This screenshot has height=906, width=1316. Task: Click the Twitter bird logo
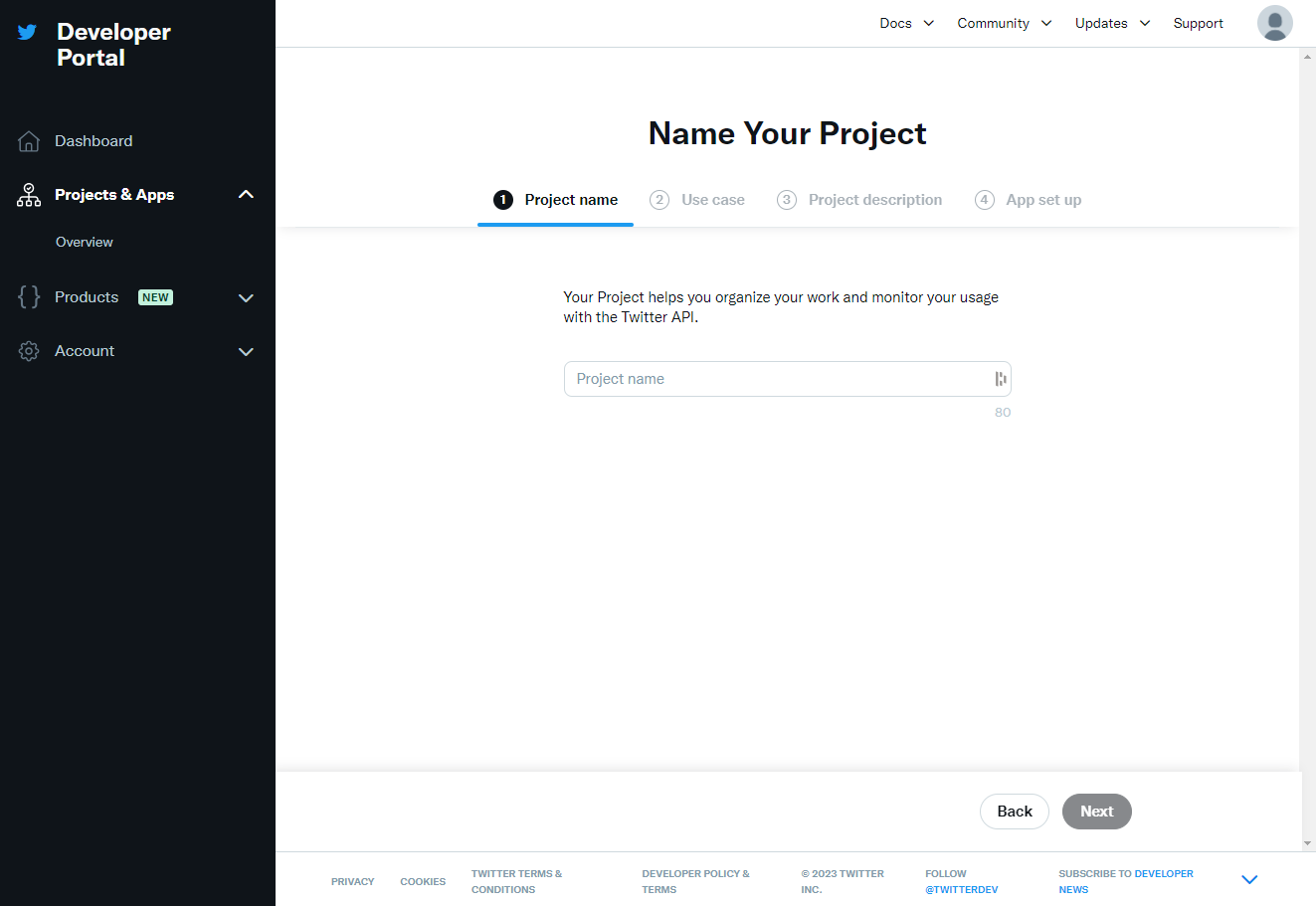27,32
